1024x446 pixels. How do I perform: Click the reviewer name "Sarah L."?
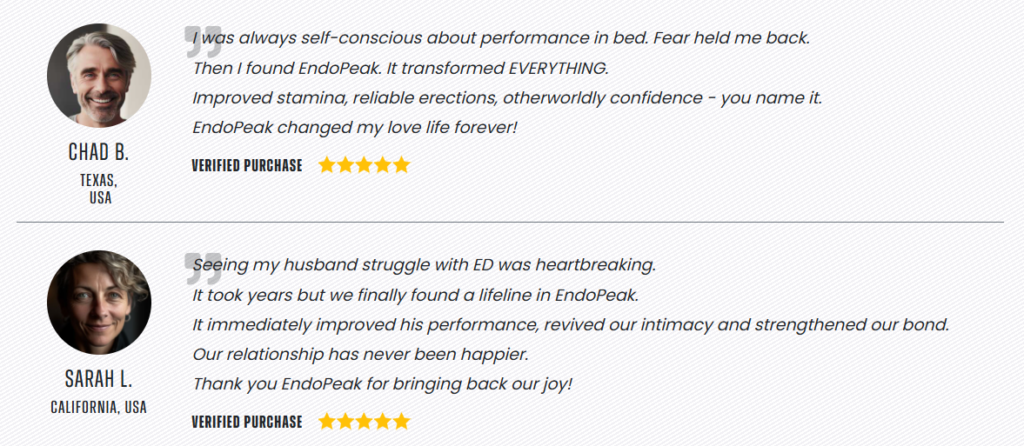click(98, 380)
